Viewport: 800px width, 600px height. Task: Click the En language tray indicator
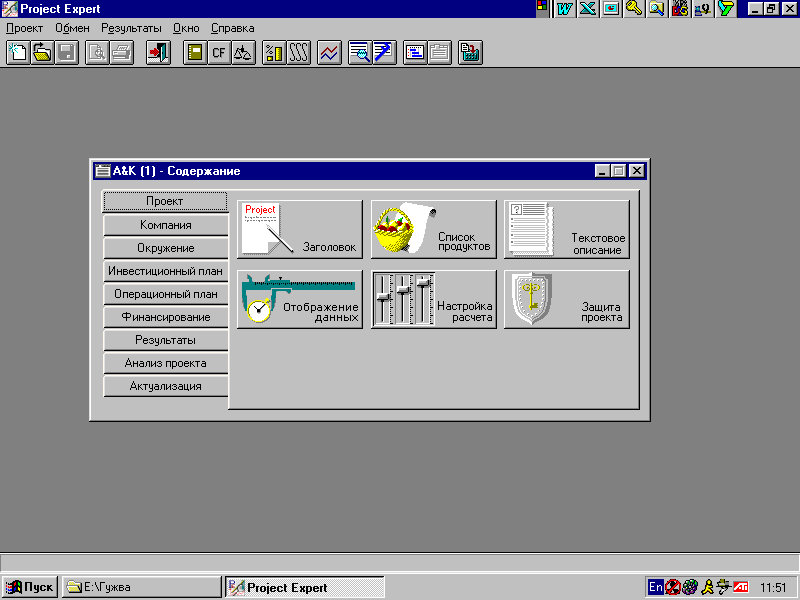pyautogui.click(x=656, y=587)
